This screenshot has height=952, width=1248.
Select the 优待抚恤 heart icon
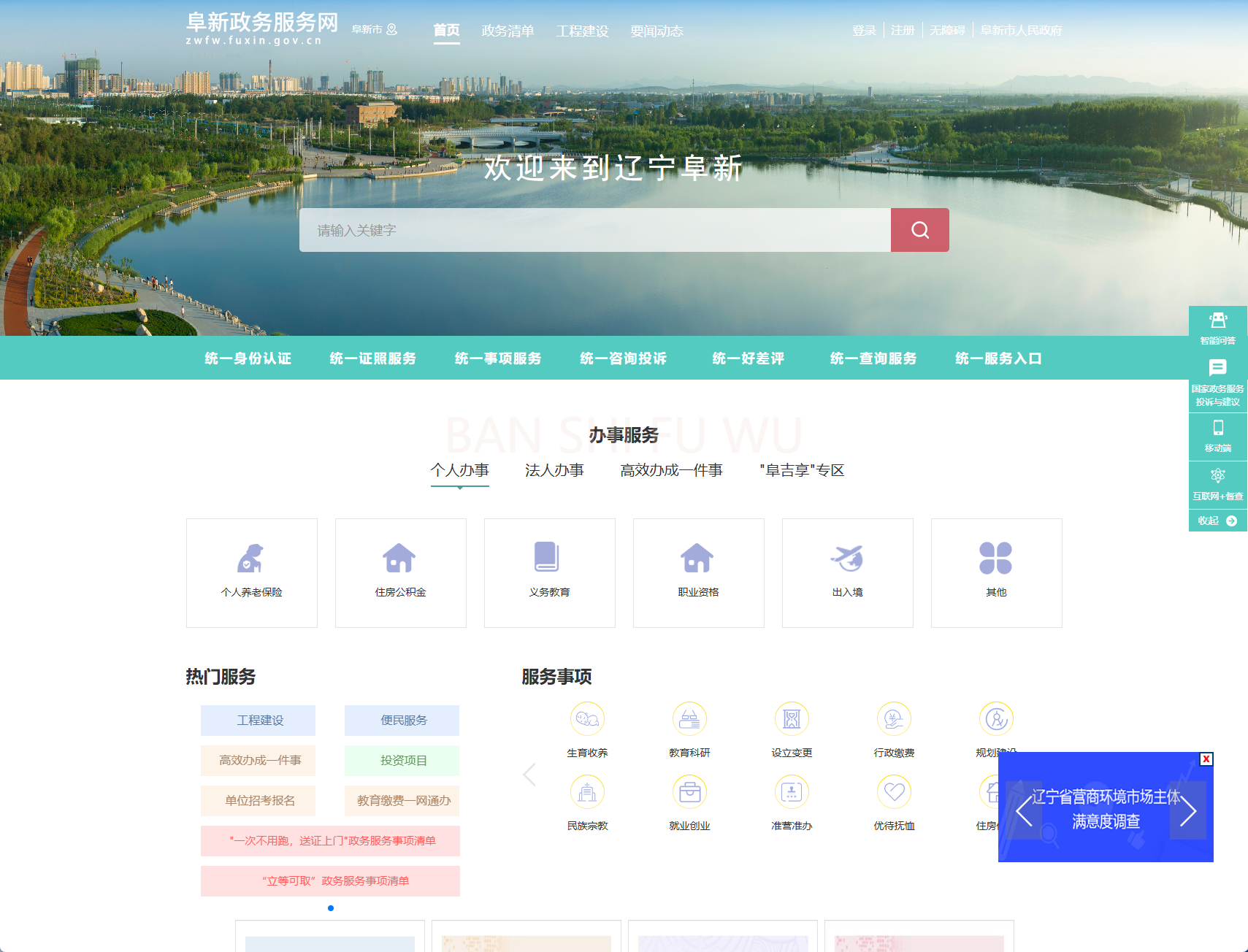click(894, 791)
